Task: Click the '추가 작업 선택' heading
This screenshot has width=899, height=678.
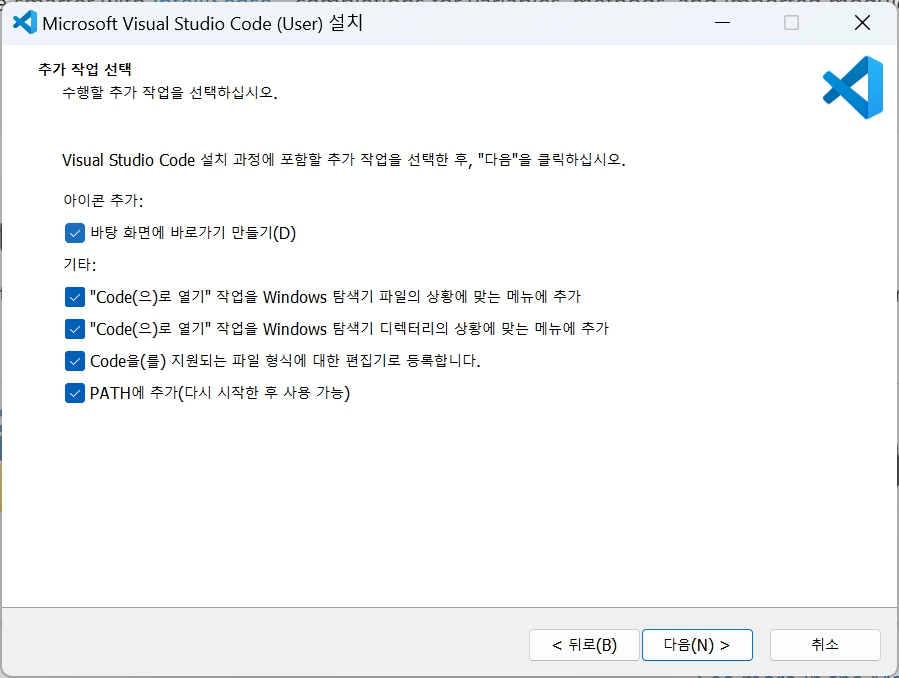Action: point(85,69)
